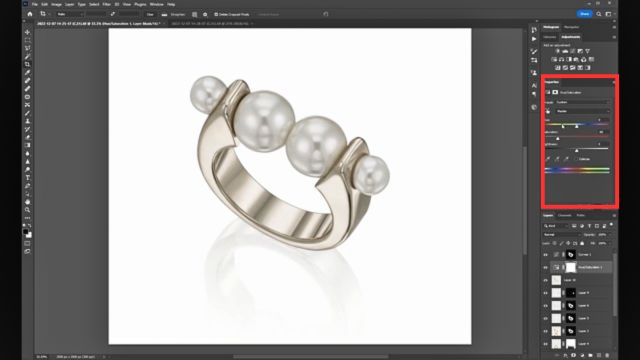The width and height of the screenshot is (640, 360).
Task: Open crop overlay options grid icon
Action: pos(195,14)
